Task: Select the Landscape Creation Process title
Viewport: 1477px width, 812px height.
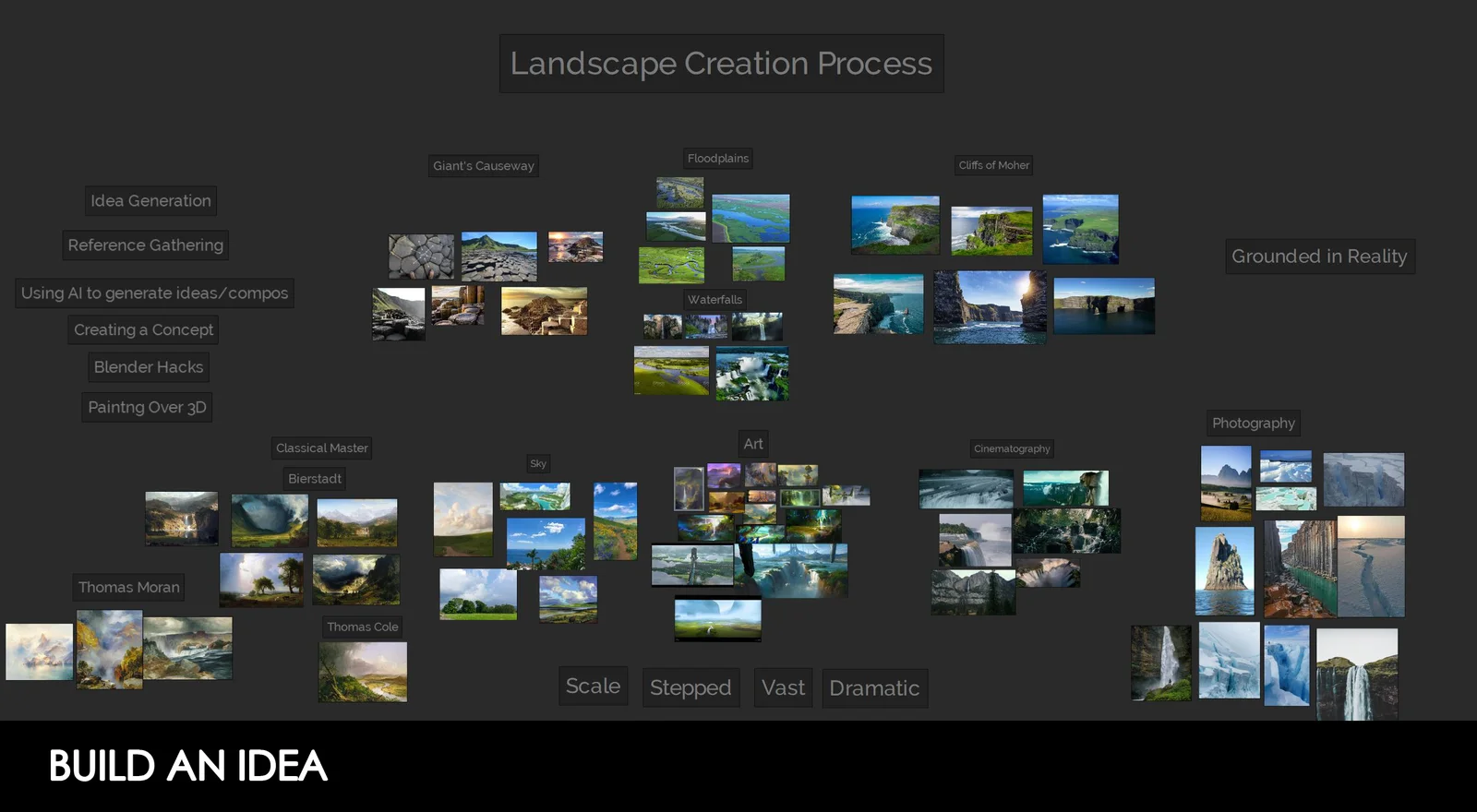Action: tap(721, 64)
